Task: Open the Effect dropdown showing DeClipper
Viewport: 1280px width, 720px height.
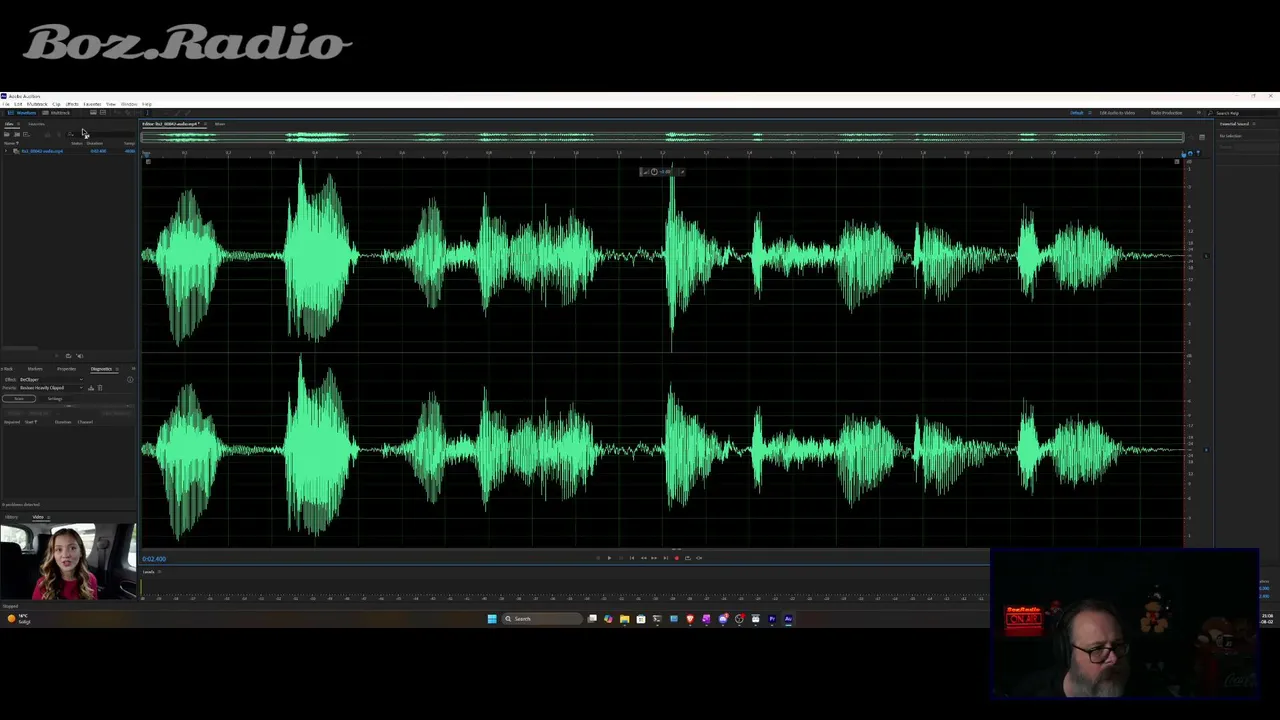Action: (x=50, y=380)
